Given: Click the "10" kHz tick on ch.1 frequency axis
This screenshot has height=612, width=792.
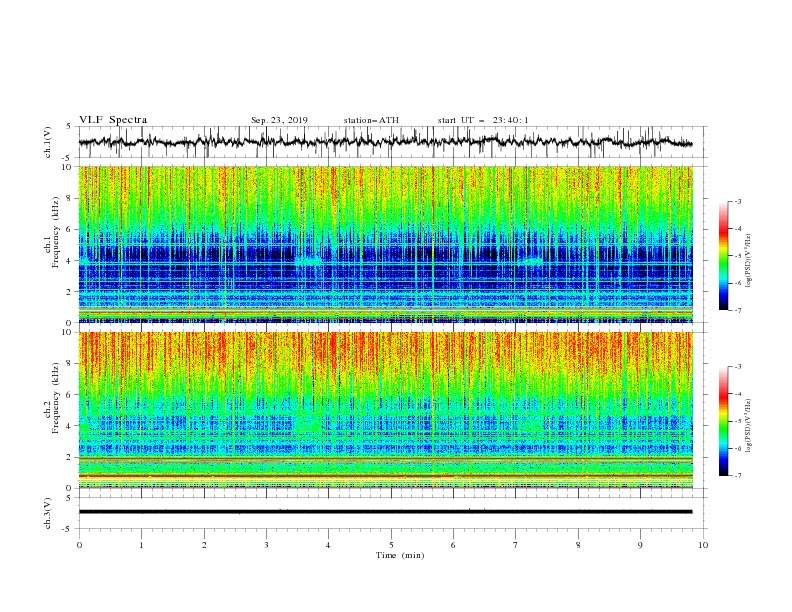Looking at the screenshot, I should [x=67, y=167].
